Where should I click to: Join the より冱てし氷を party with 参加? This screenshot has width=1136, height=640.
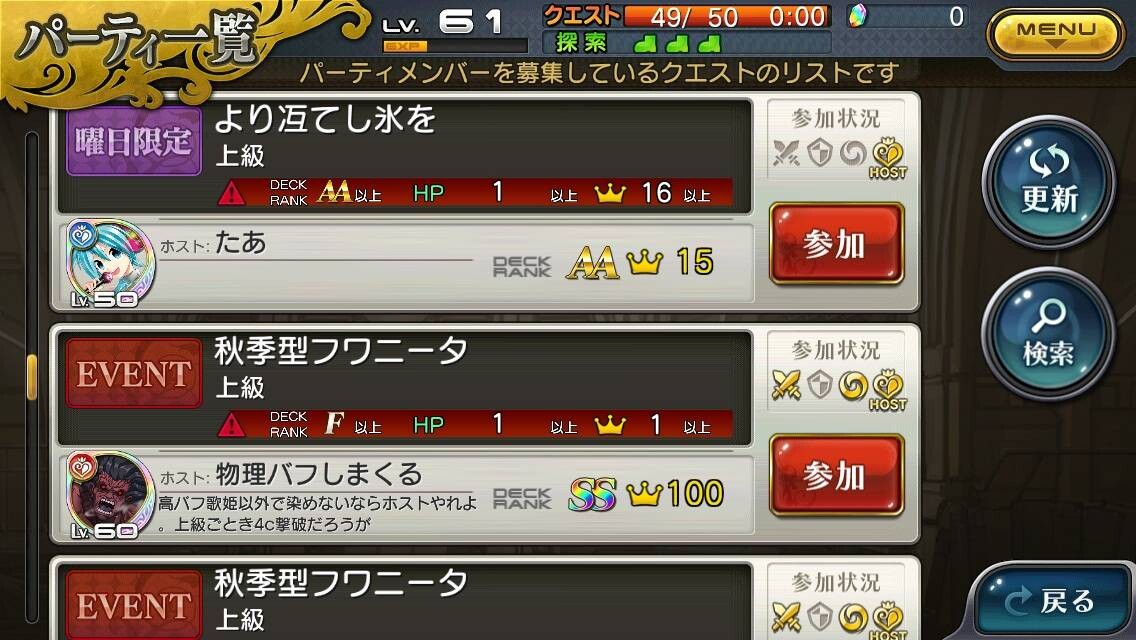pos(836,244)
